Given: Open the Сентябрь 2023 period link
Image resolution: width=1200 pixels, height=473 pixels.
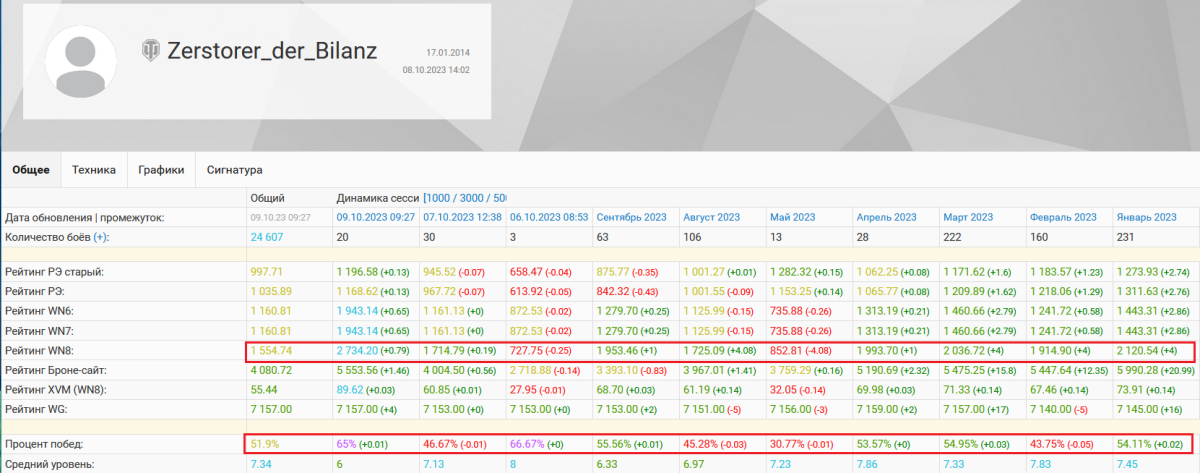Looking at the screenshot, I should [631, 217].
